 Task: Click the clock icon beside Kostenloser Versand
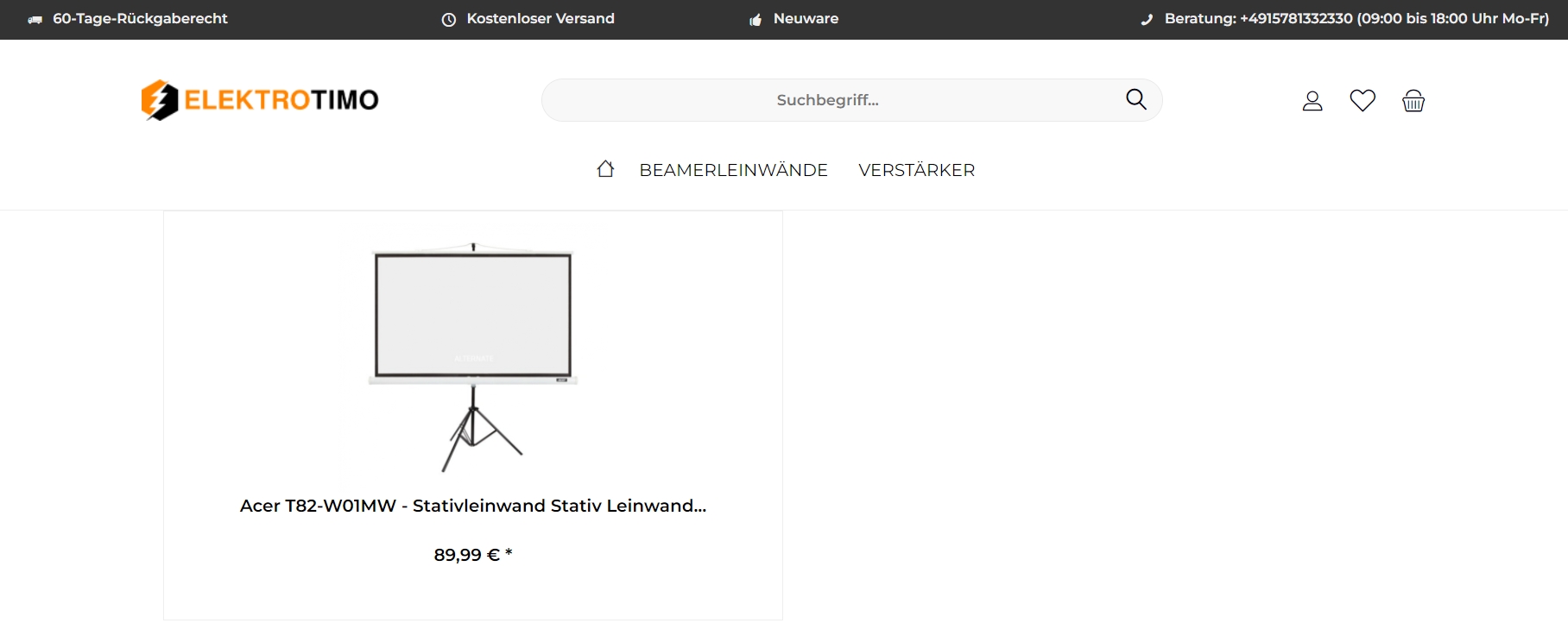click(x=449, y=20)
